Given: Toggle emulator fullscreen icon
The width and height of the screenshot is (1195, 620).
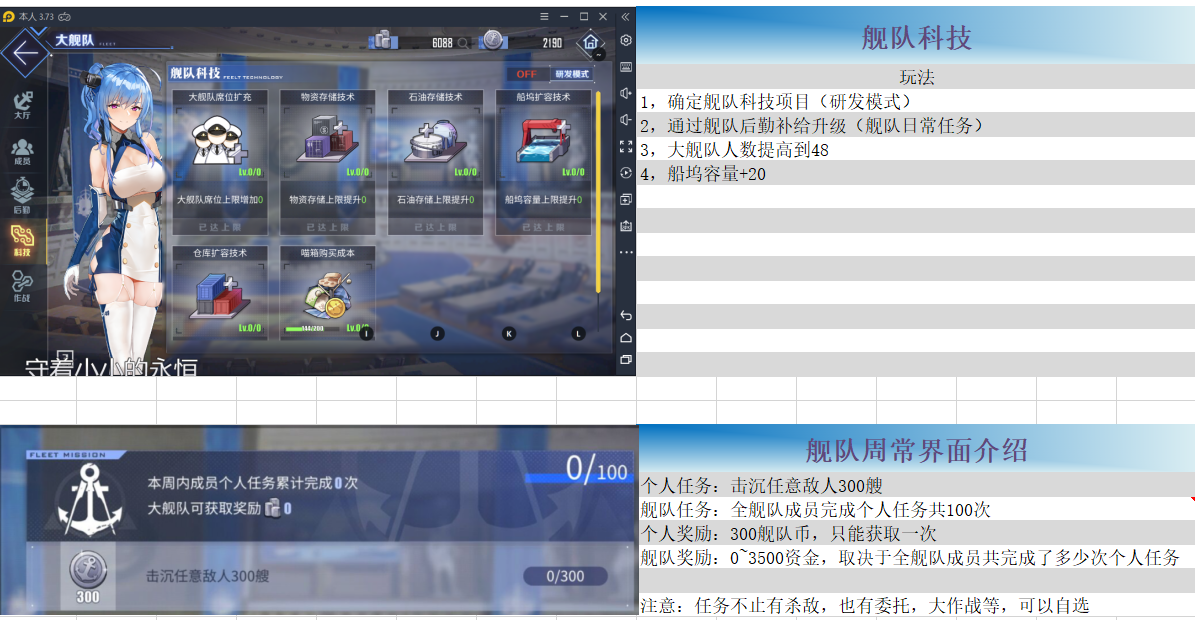Looking at the screenshot, I should pyautogui.click(x=626, y=146).
